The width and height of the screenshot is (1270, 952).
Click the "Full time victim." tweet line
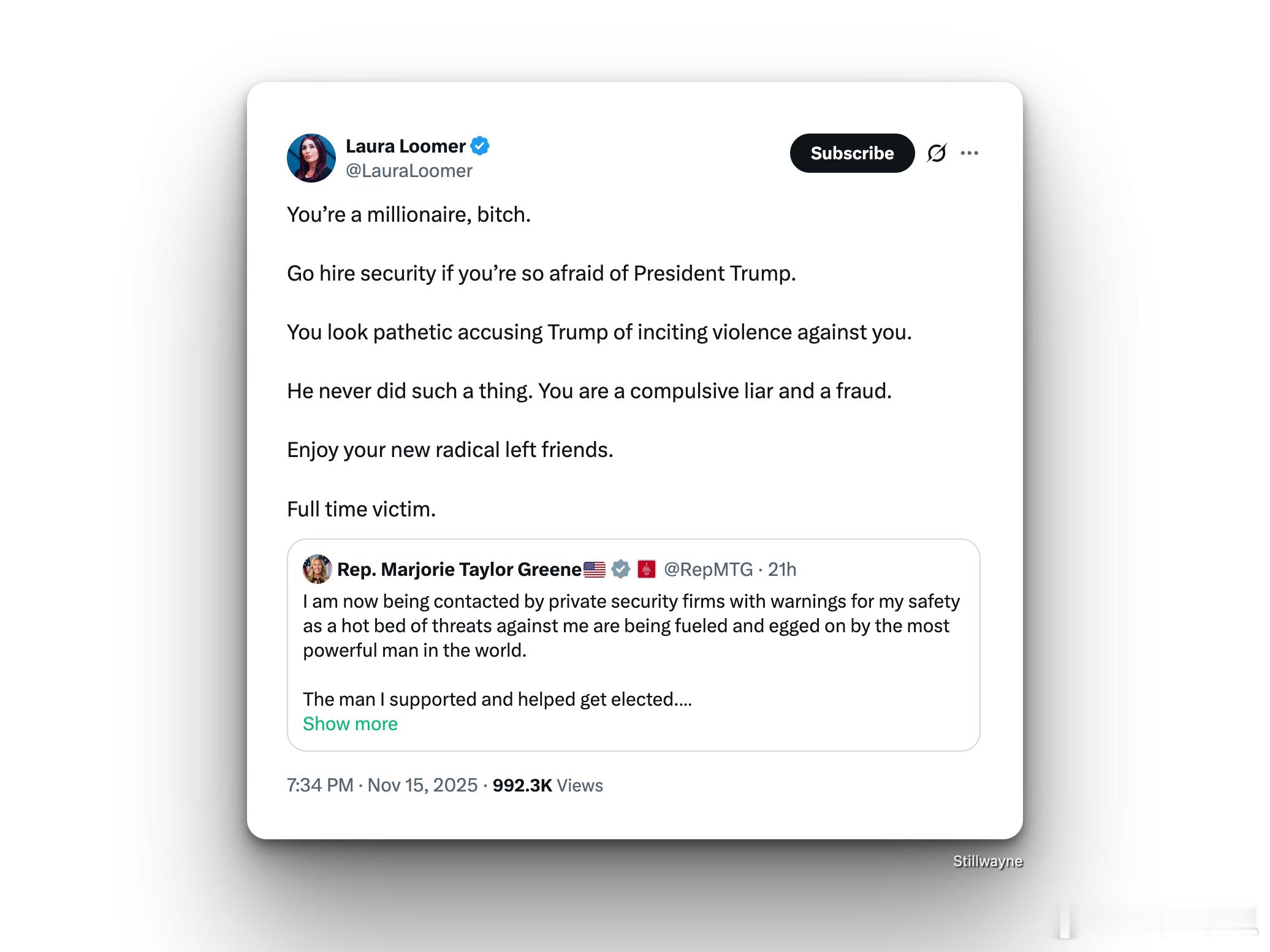point(361,509)
